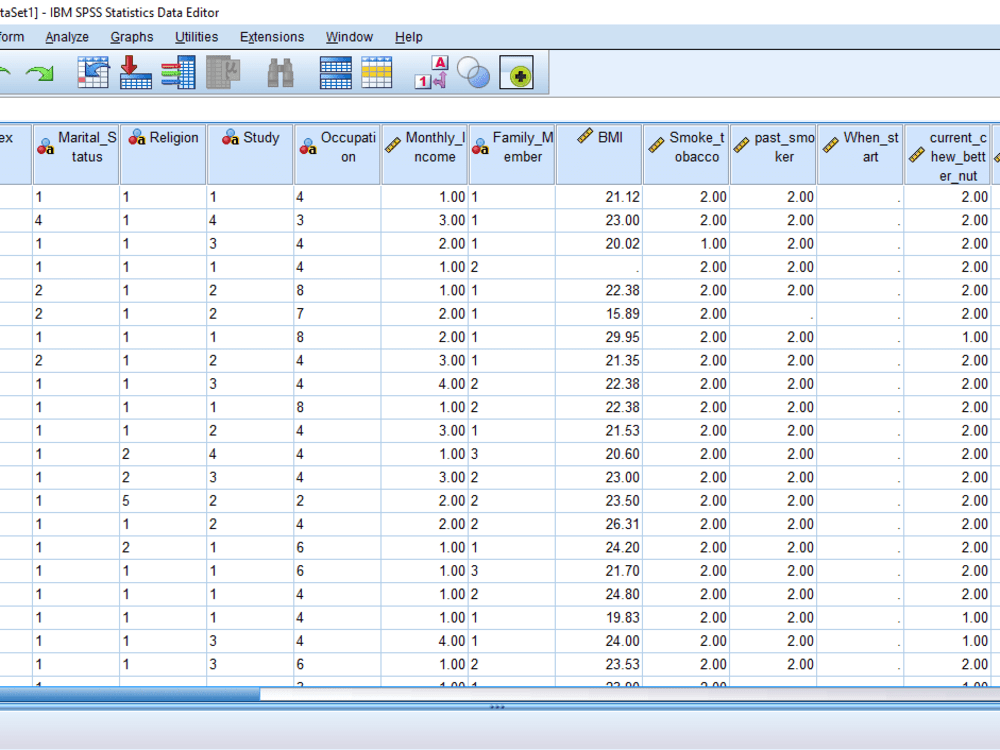
Task: Open the Utilities menu
Action: [196, 37]
